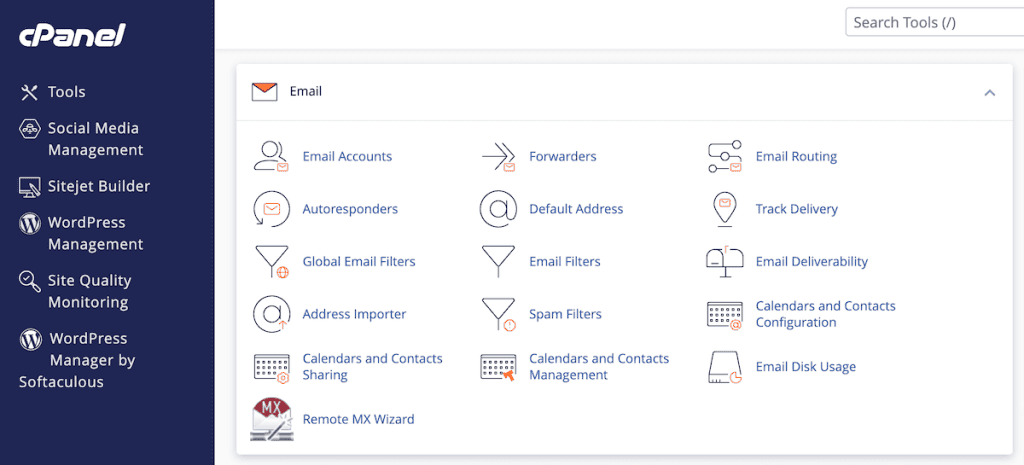Open Tools in the sidebar

point(67,92)
